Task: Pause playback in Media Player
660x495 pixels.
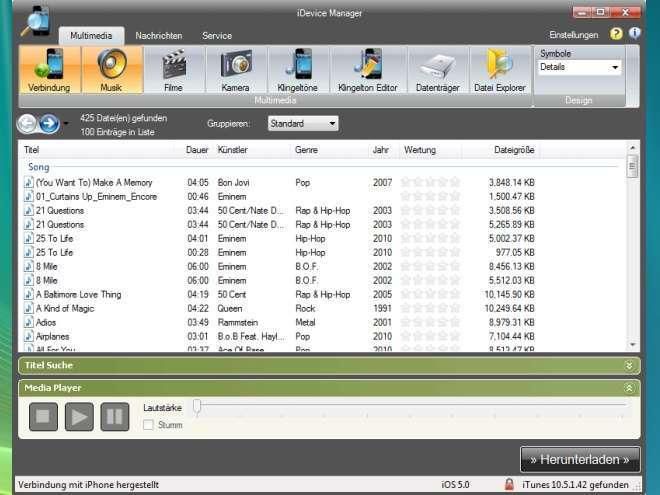Action: point(115,417)
